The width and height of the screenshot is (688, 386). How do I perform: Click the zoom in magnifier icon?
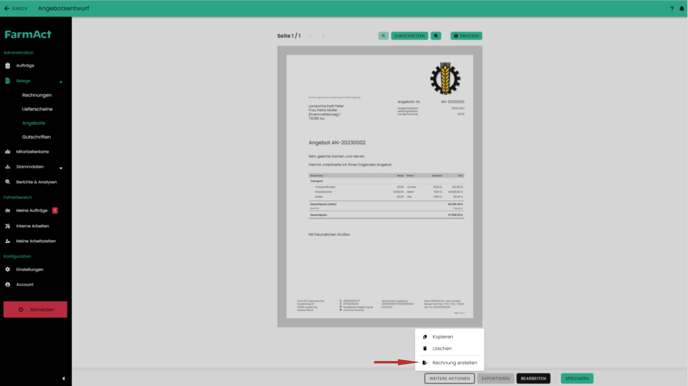coord(436,36)
